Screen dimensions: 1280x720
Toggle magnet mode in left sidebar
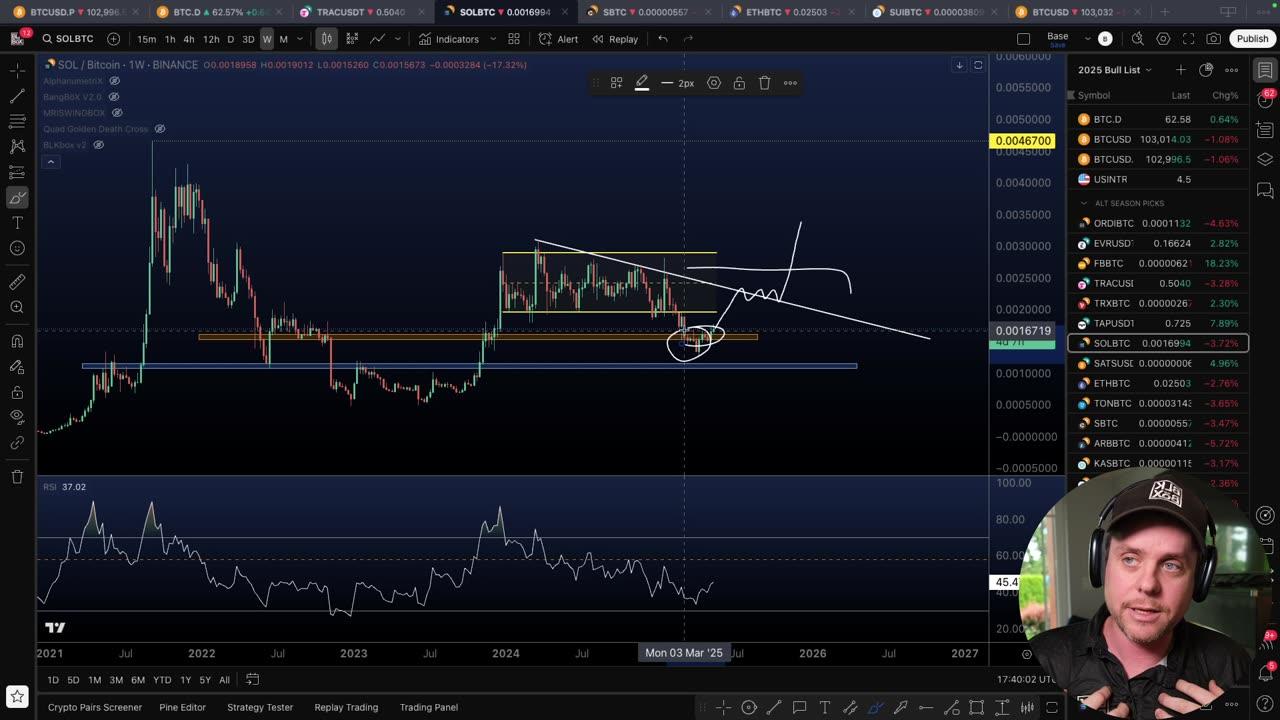tap(17, 341)
